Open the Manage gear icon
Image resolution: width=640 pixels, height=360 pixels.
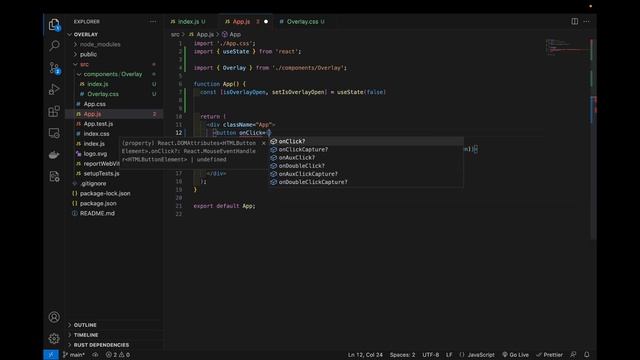click(54, 338)
